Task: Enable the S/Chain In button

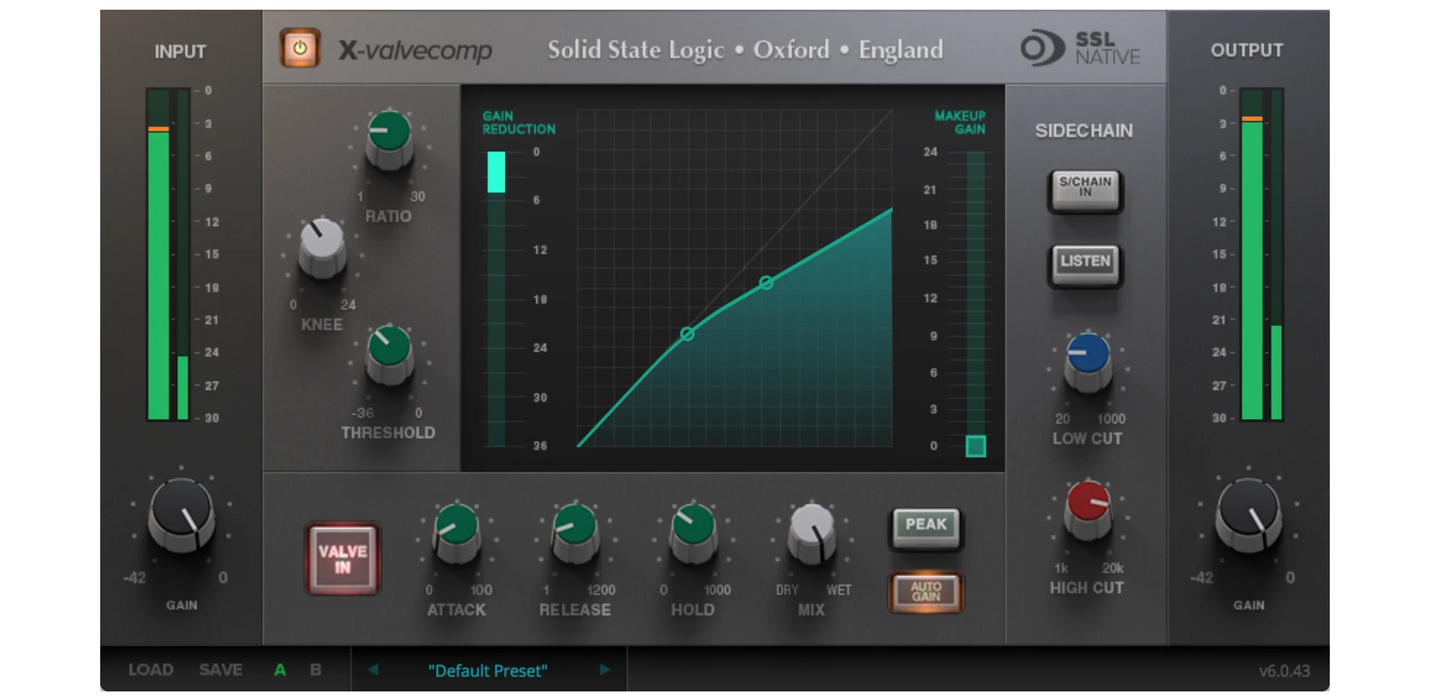Action: click(1085, 188)
